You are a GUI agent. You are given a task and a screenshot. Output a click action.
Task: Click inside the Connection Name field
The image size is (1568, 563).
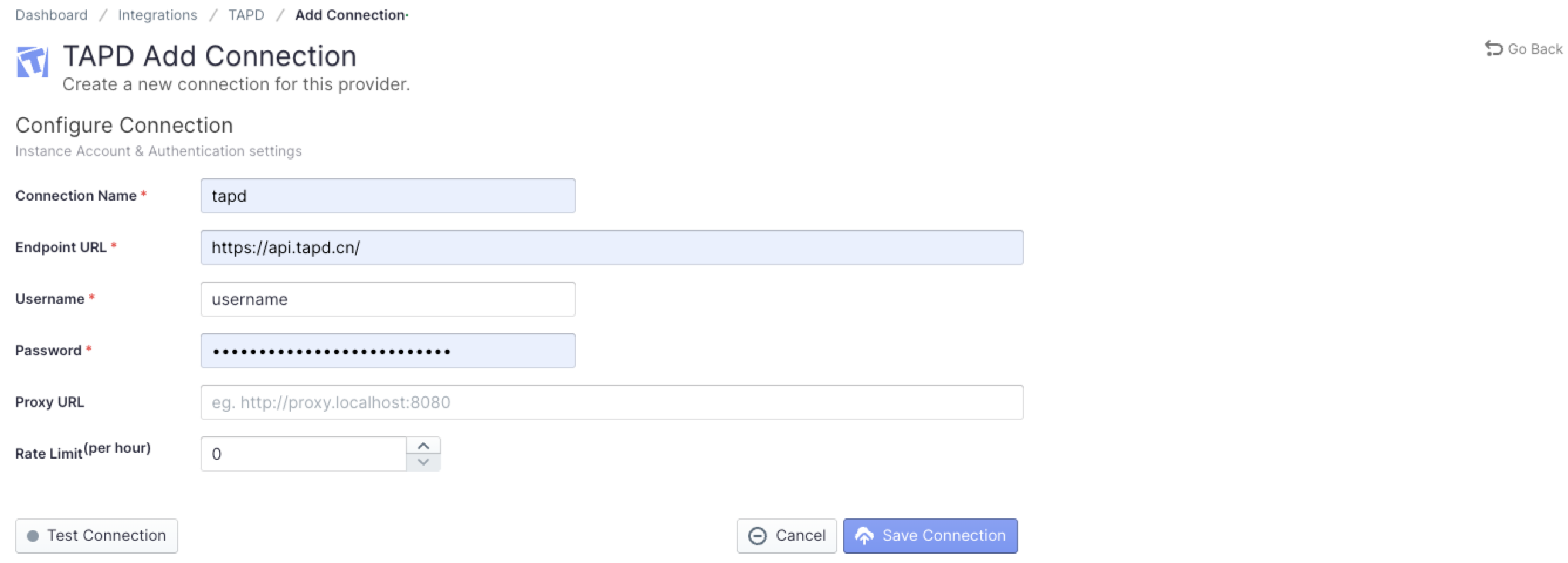(x=387, y=195)
